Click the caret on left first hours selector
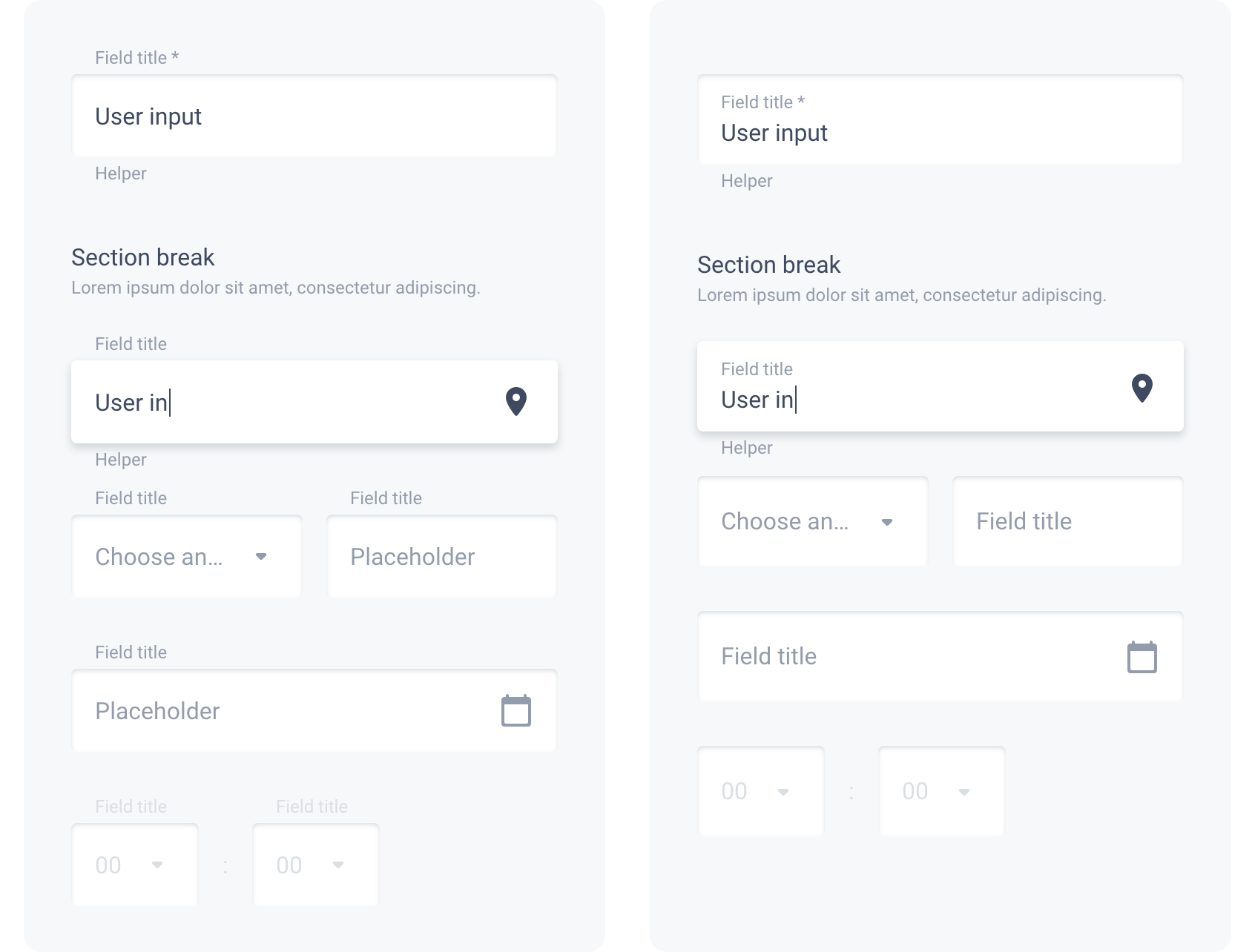 coord(158,865)
